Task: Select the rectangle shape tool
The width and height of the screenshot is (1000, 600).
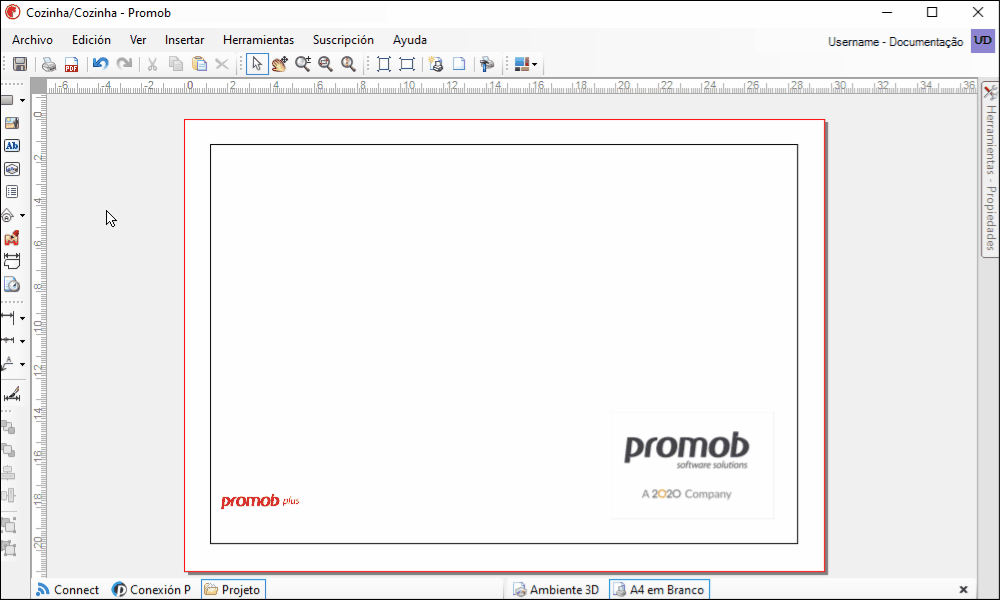Action: pos(8,100)
